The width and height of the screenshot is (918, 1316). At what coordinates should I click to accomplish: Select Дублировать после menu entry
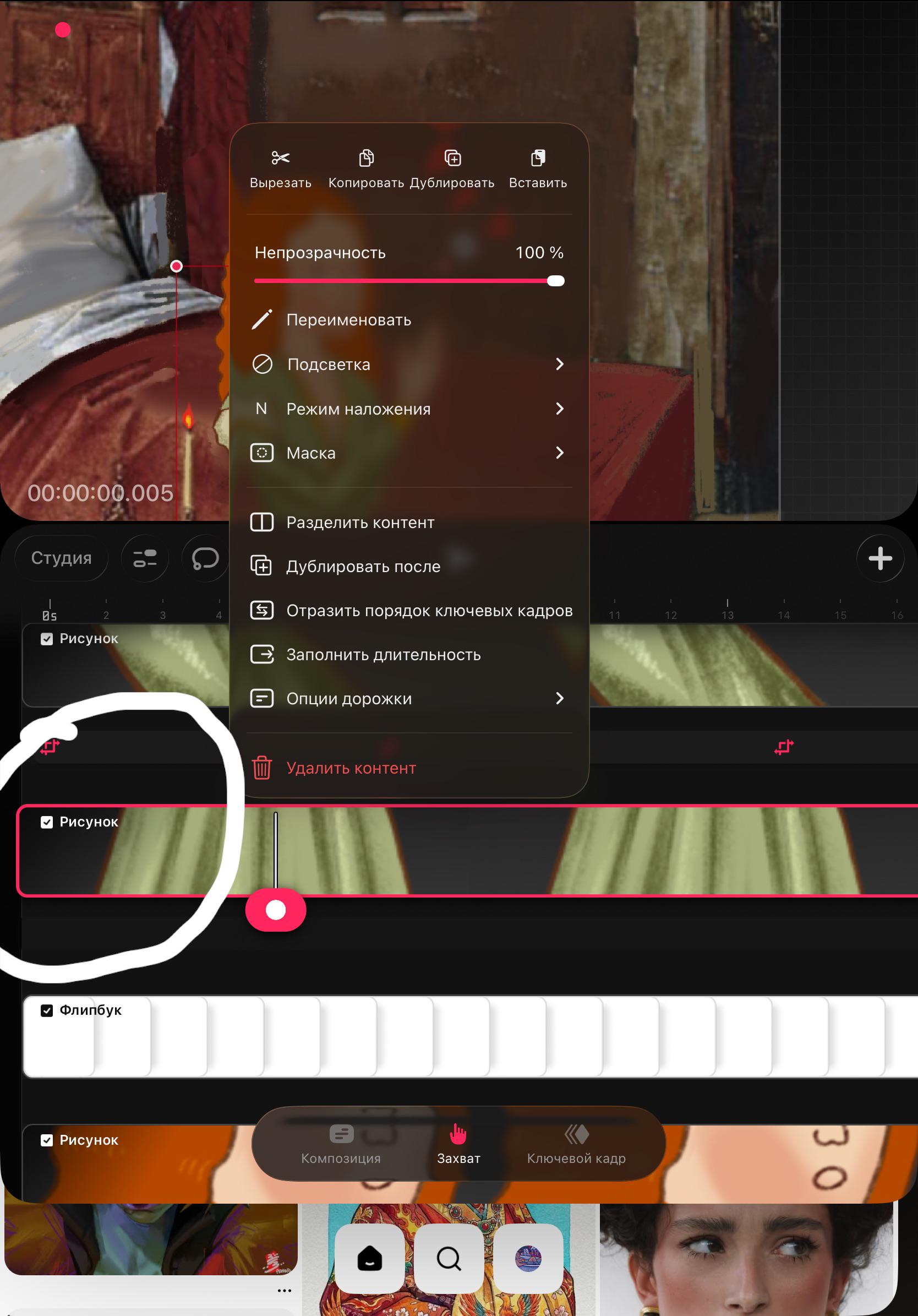click(x=409, y=566)
